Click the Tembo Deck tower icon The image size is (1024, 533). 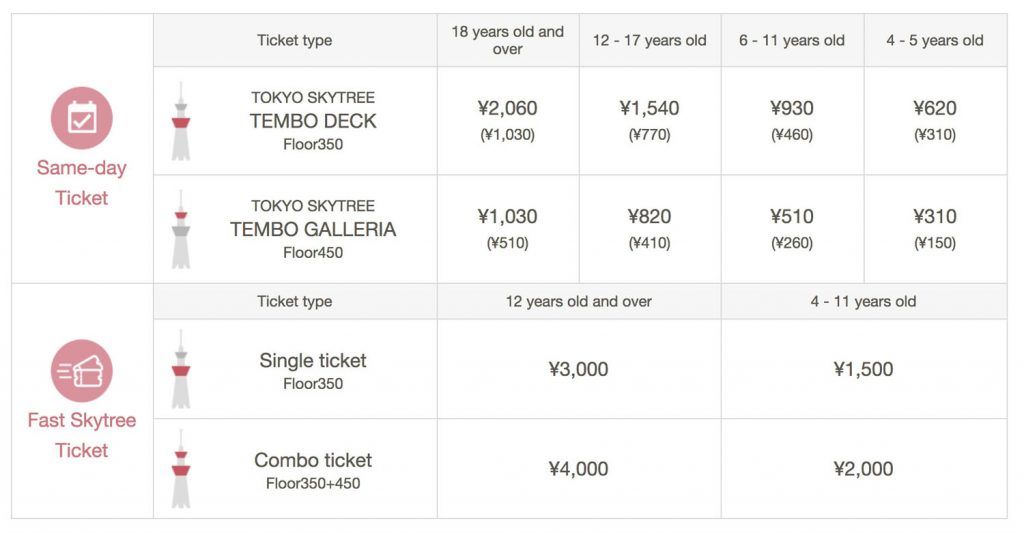(x=181, y=121)
